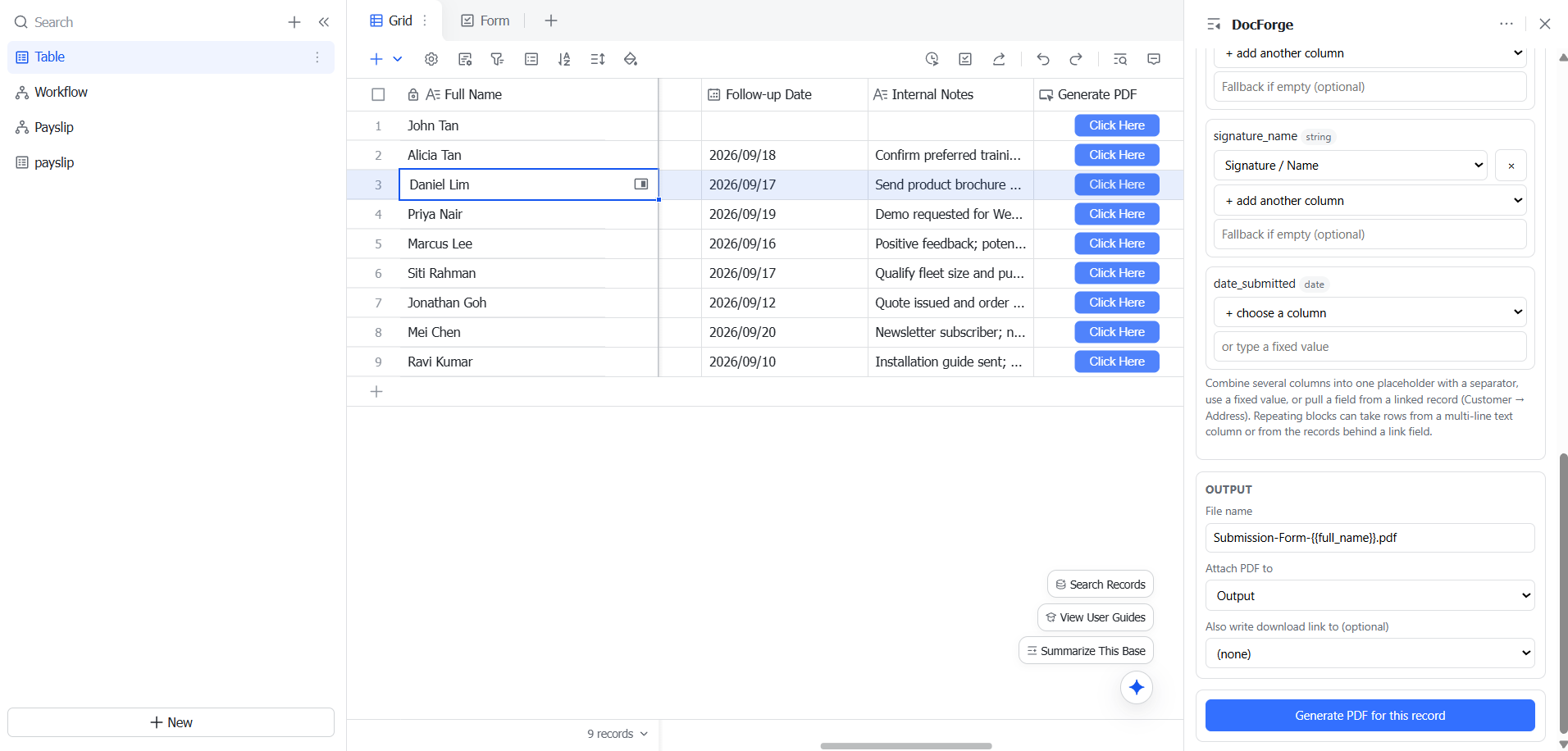The height and width of the screenshot is (751, 1568).
Task: Open the comments icon in toolbar
Action: [x=1154, y=59]
